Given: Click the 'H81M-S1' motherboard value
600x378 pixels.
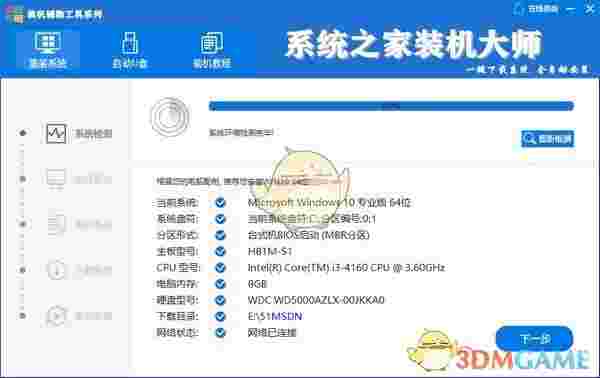Looking at the screenshot, I should tap(270, 251).
